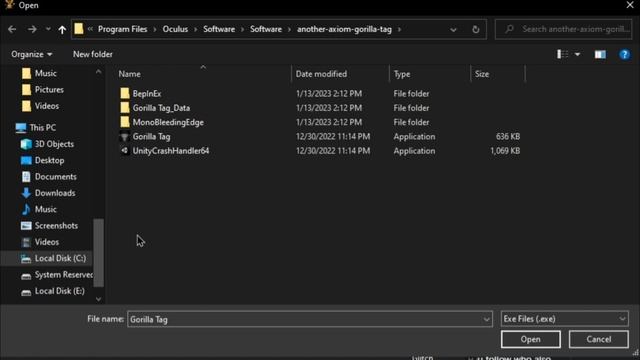
Task: Expand the address bar history dropdown
Action: tap(453, 30)
